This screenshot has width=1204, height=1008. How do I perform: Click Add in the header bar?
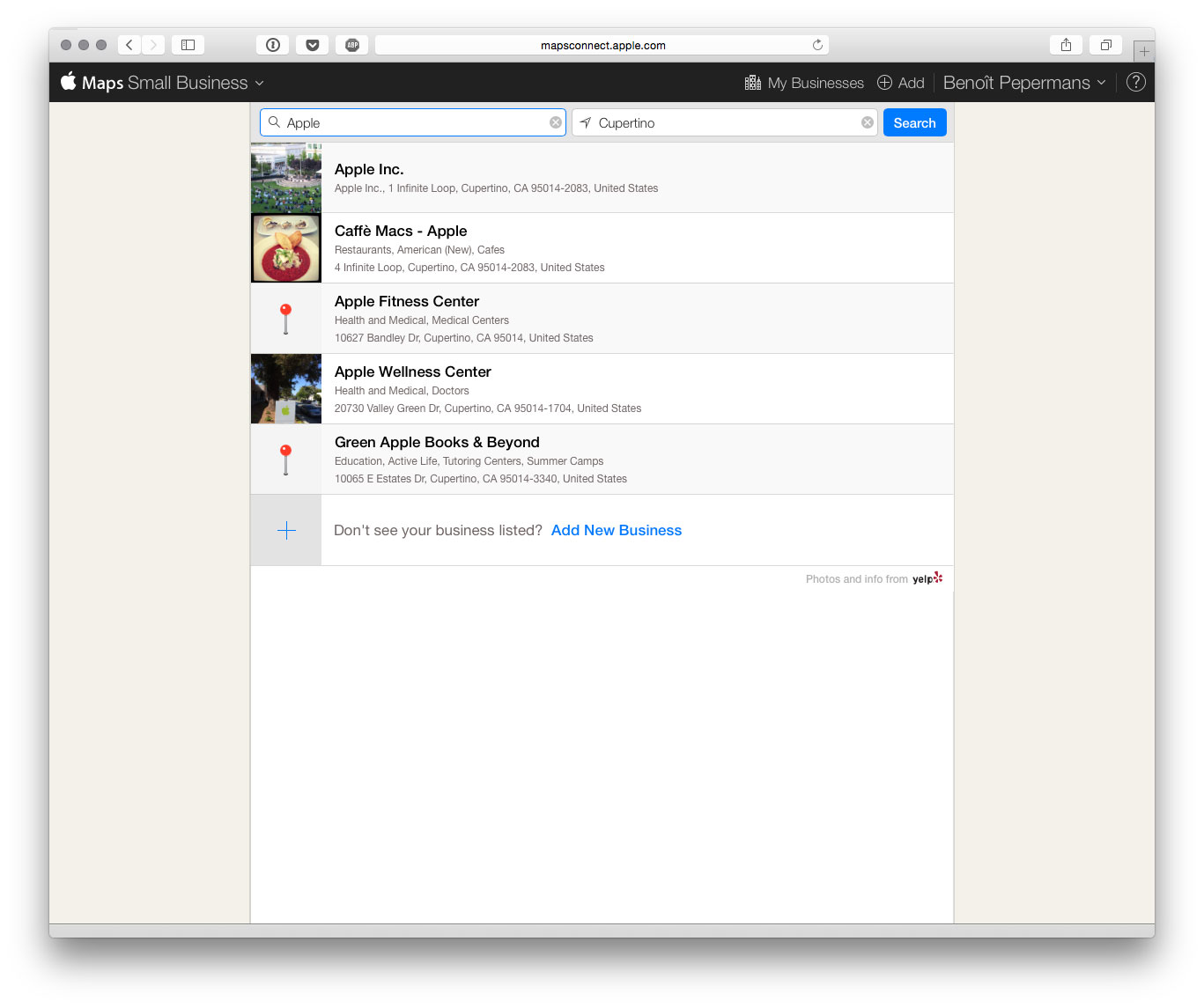900,83
